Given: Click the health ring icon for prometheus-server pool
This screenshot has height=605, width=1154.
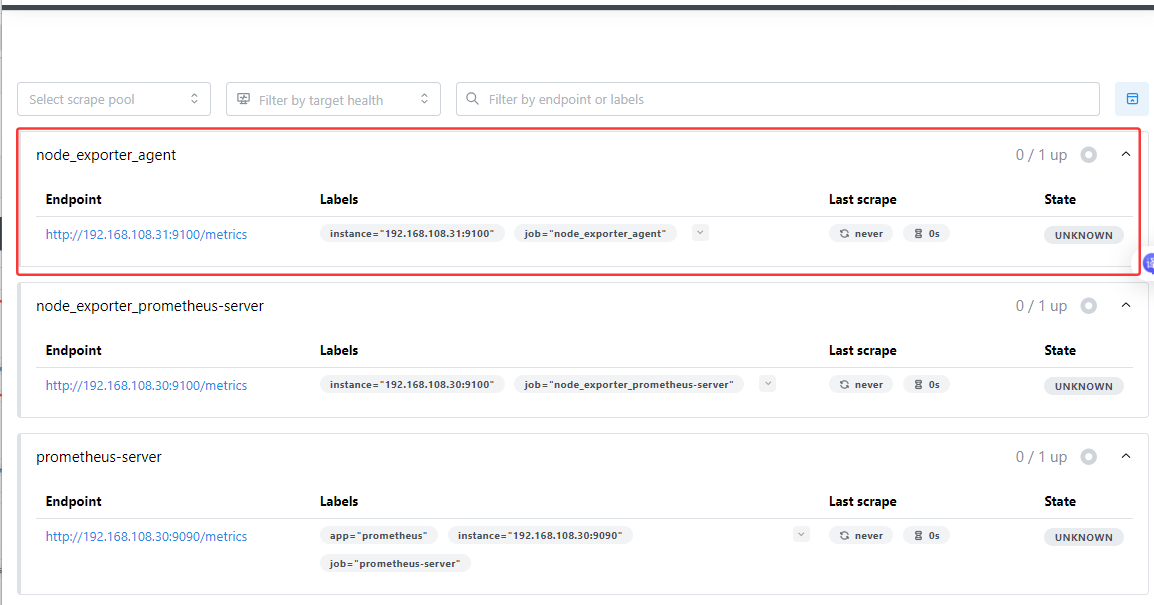Looking at the screenshot, I should [x=1088, y=456].
